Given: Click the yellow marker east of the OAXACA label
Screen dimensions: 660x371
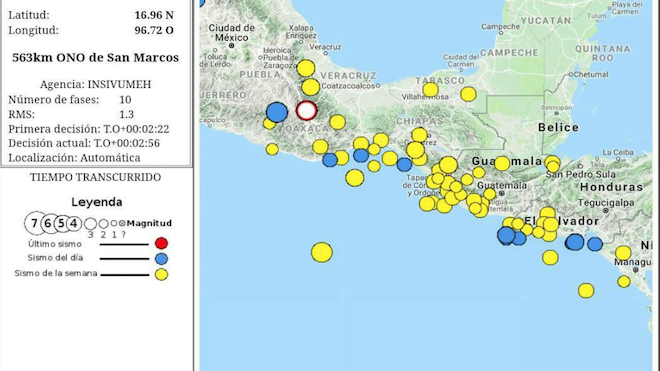Looking at the screenshot, I should coord(338,122).
